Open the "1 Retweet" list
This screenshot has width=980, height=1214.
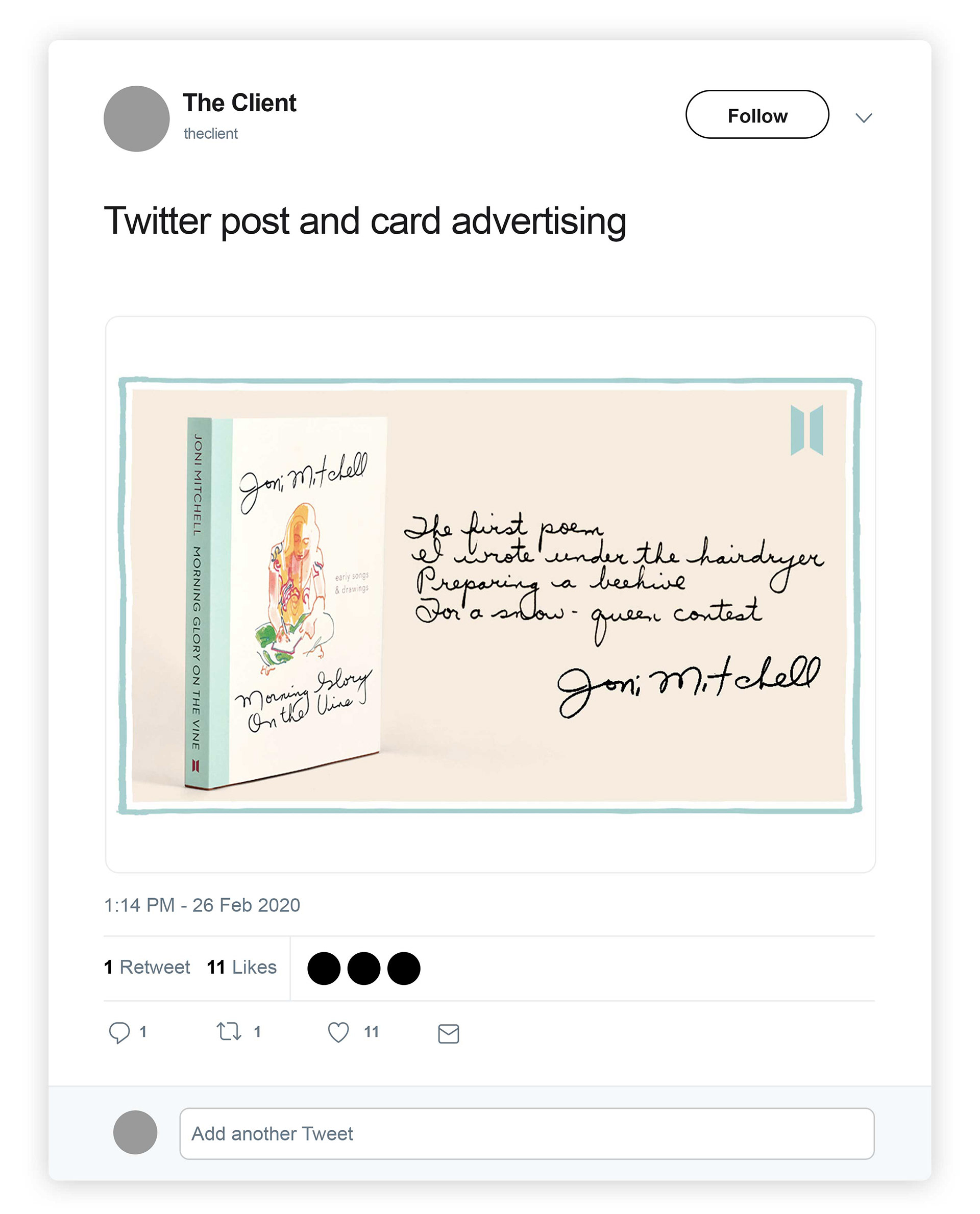[x=148, y=968]
